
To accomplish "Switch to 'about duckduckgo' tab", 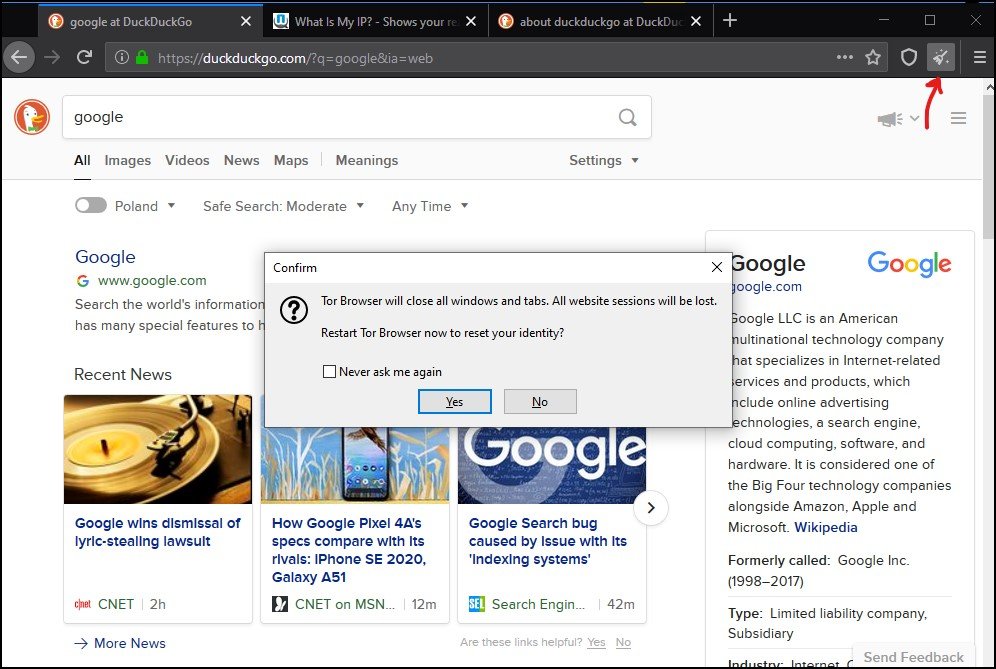I will tap(601, 21).
